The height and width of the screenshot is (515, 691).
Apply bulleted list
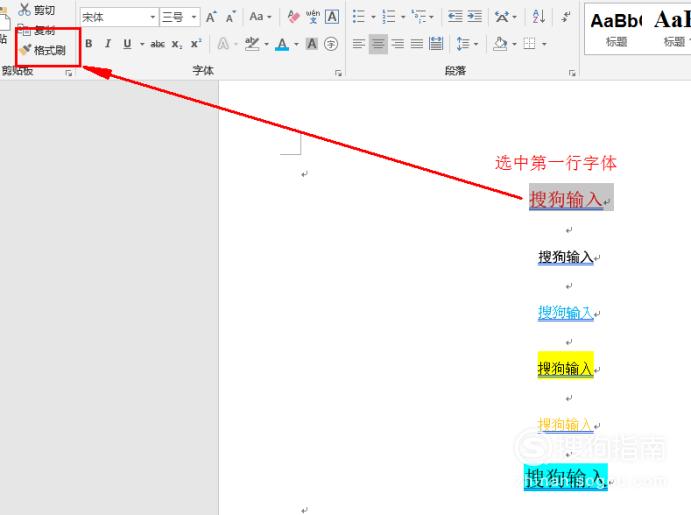pos(359,17)
